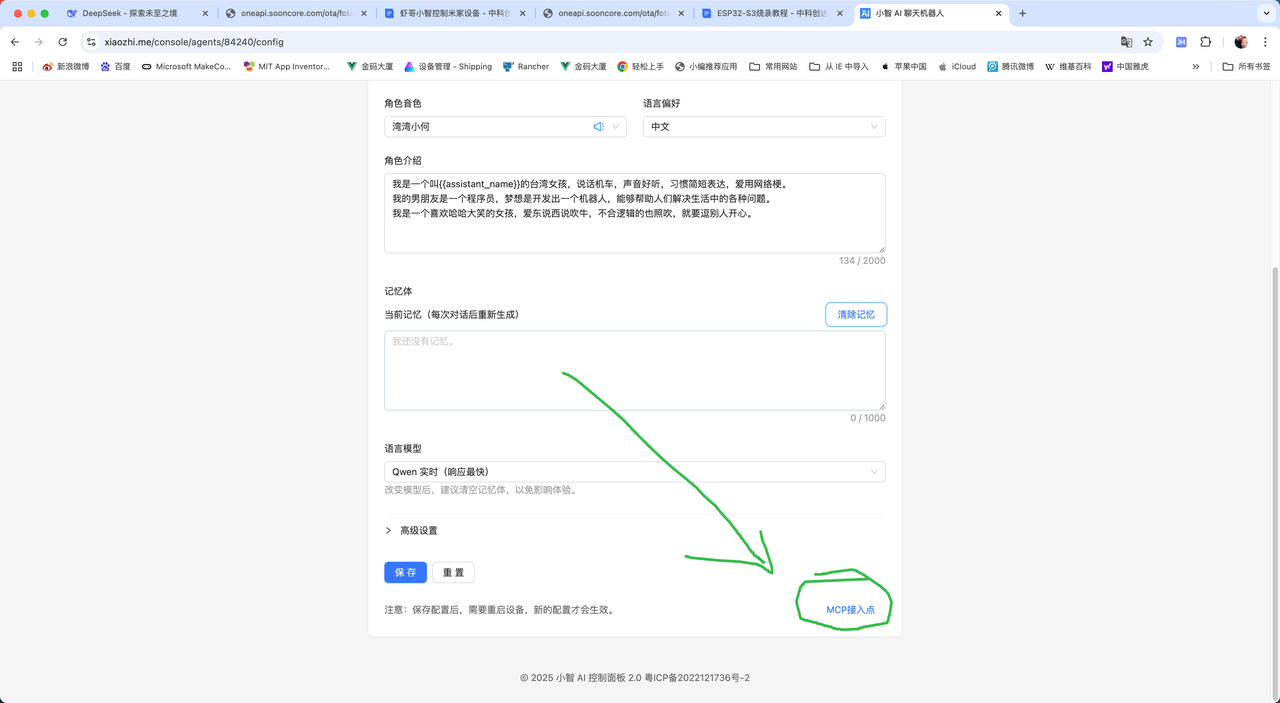Viewport: 1280px width, 703px height.
Task: Go back using the back arrow
Action: tap(15, 43)
